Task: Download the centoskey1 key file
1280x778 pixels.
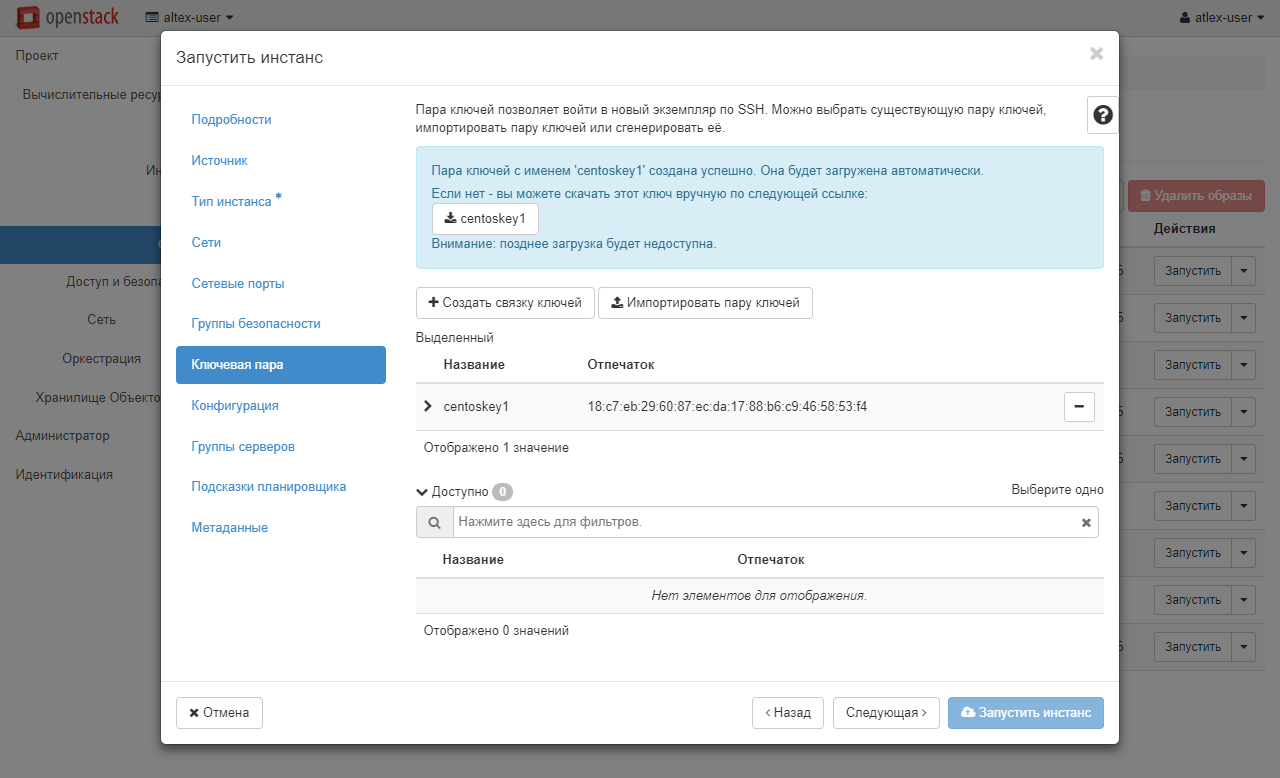Action: coord(485,219)
